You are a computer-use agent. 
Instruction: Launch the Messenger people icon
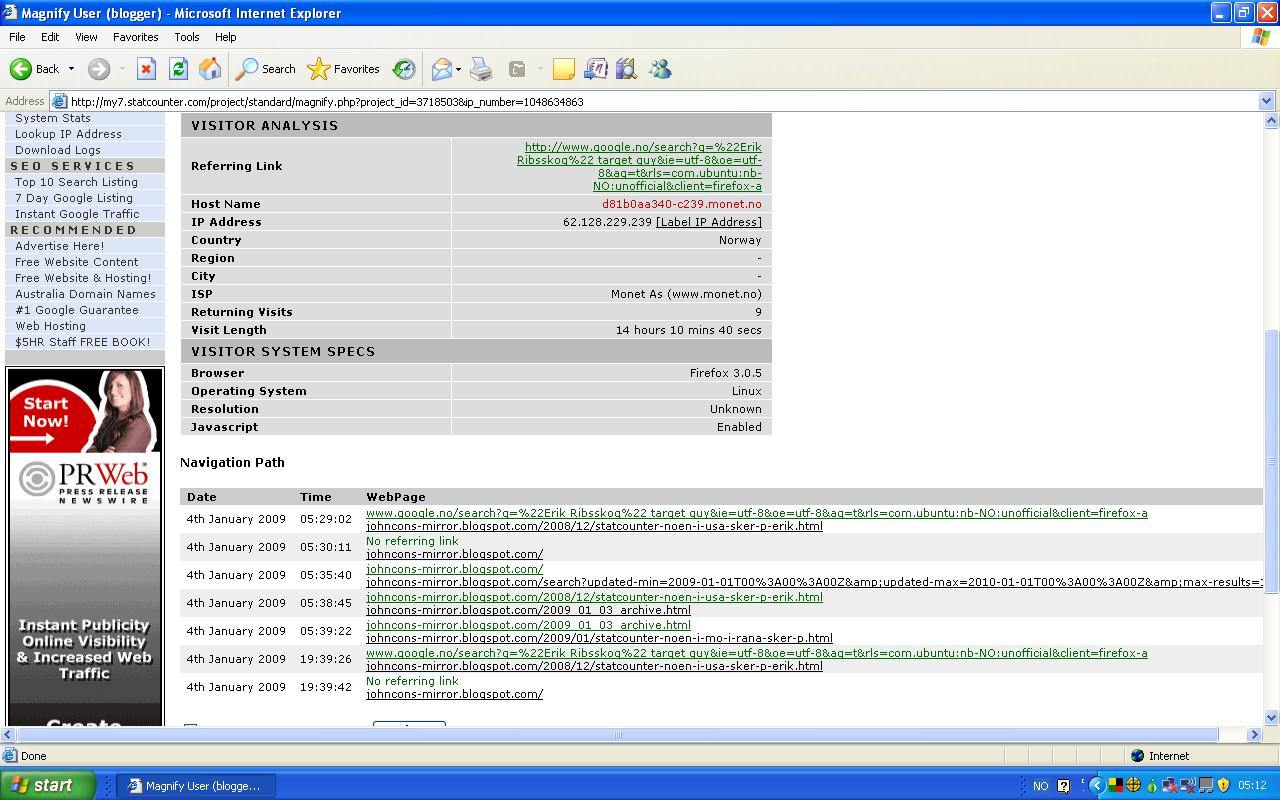[x=660, y=69]
